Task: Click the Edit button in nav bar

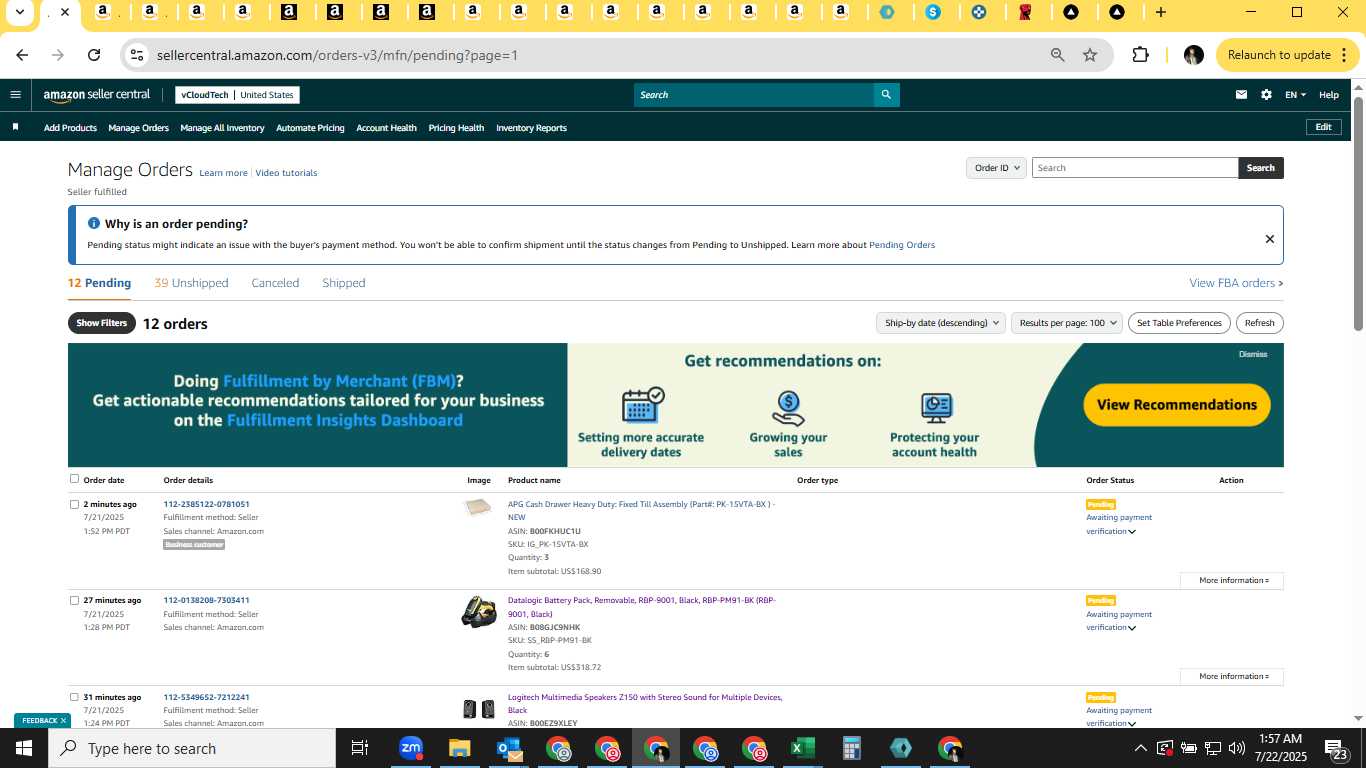Action: 1323,127
